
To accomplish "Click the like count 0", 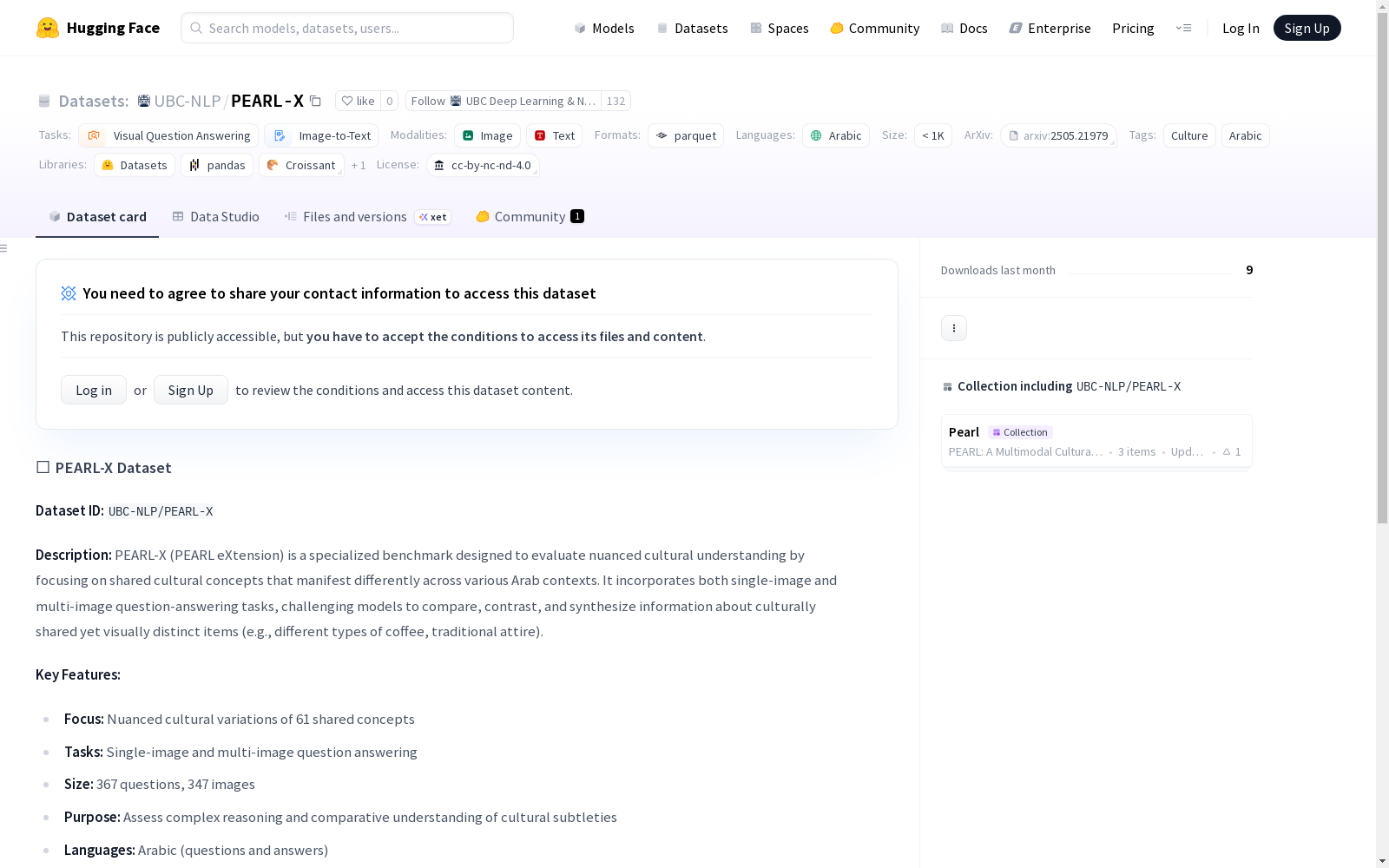I will (390, 101).
